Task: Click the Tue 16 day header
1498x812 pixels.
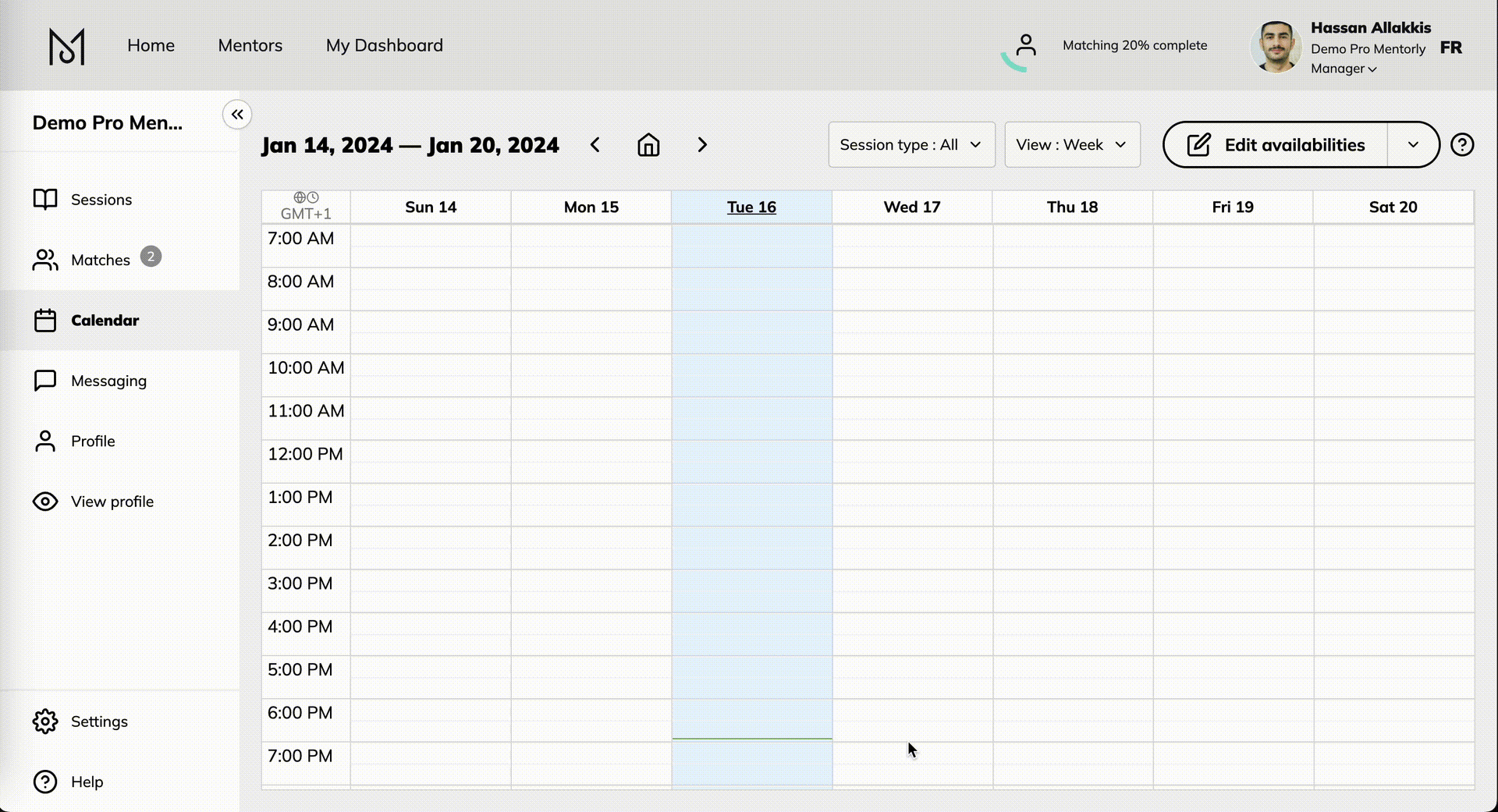Action: pos(751,207)
